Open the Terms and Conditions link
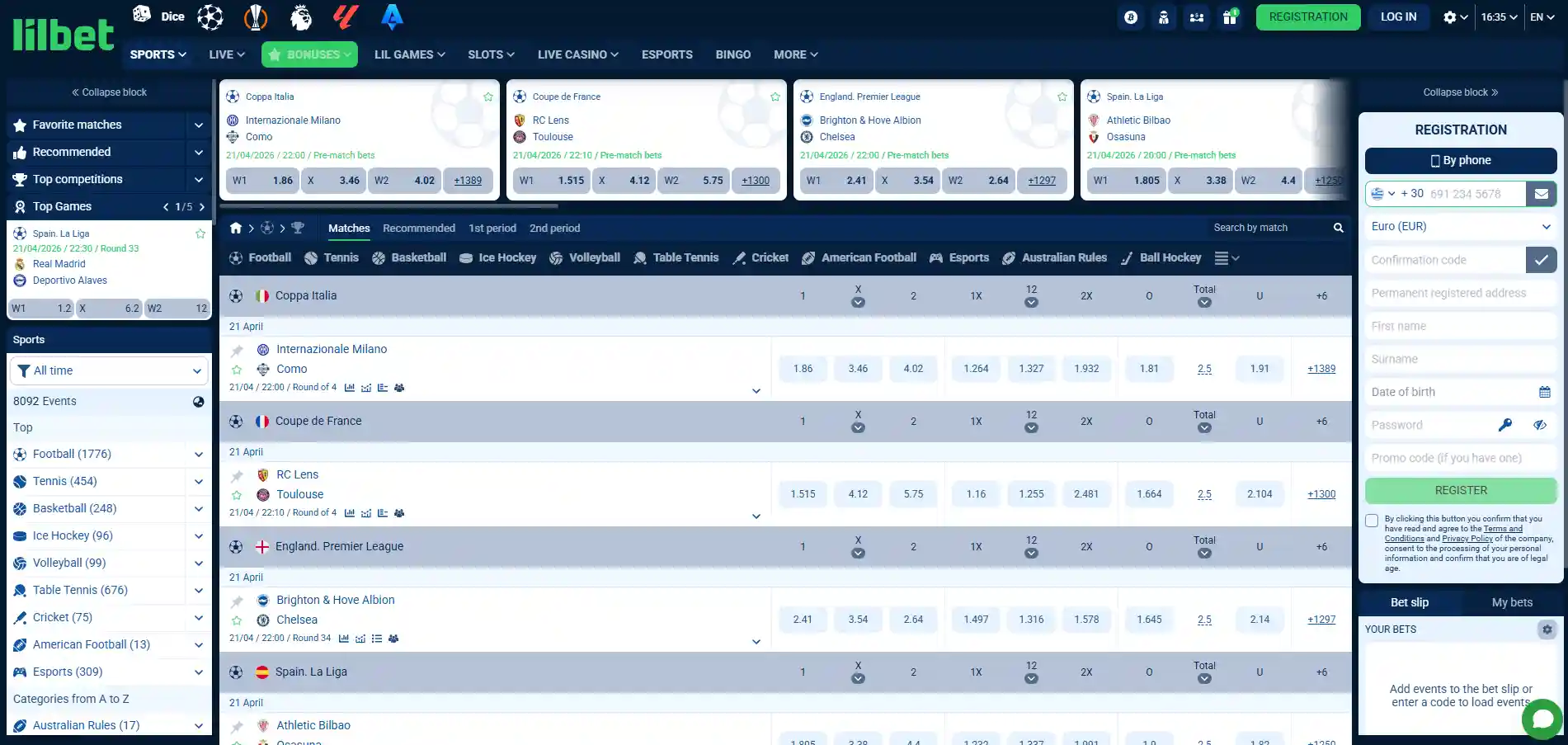 click(x=1454, y=534)
